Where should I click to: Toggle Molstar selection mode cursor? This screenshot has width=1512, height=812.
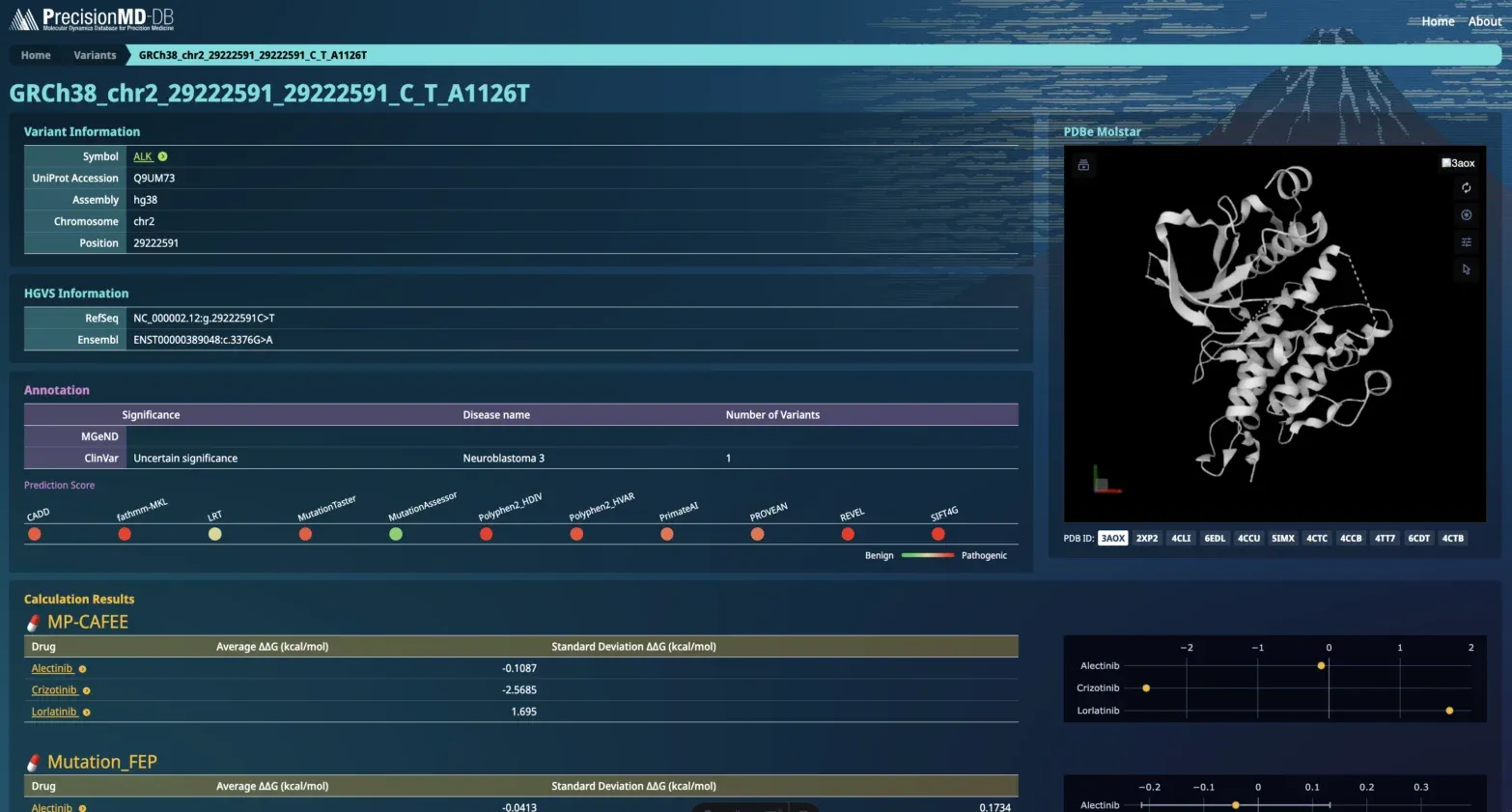coord(1466,269)
